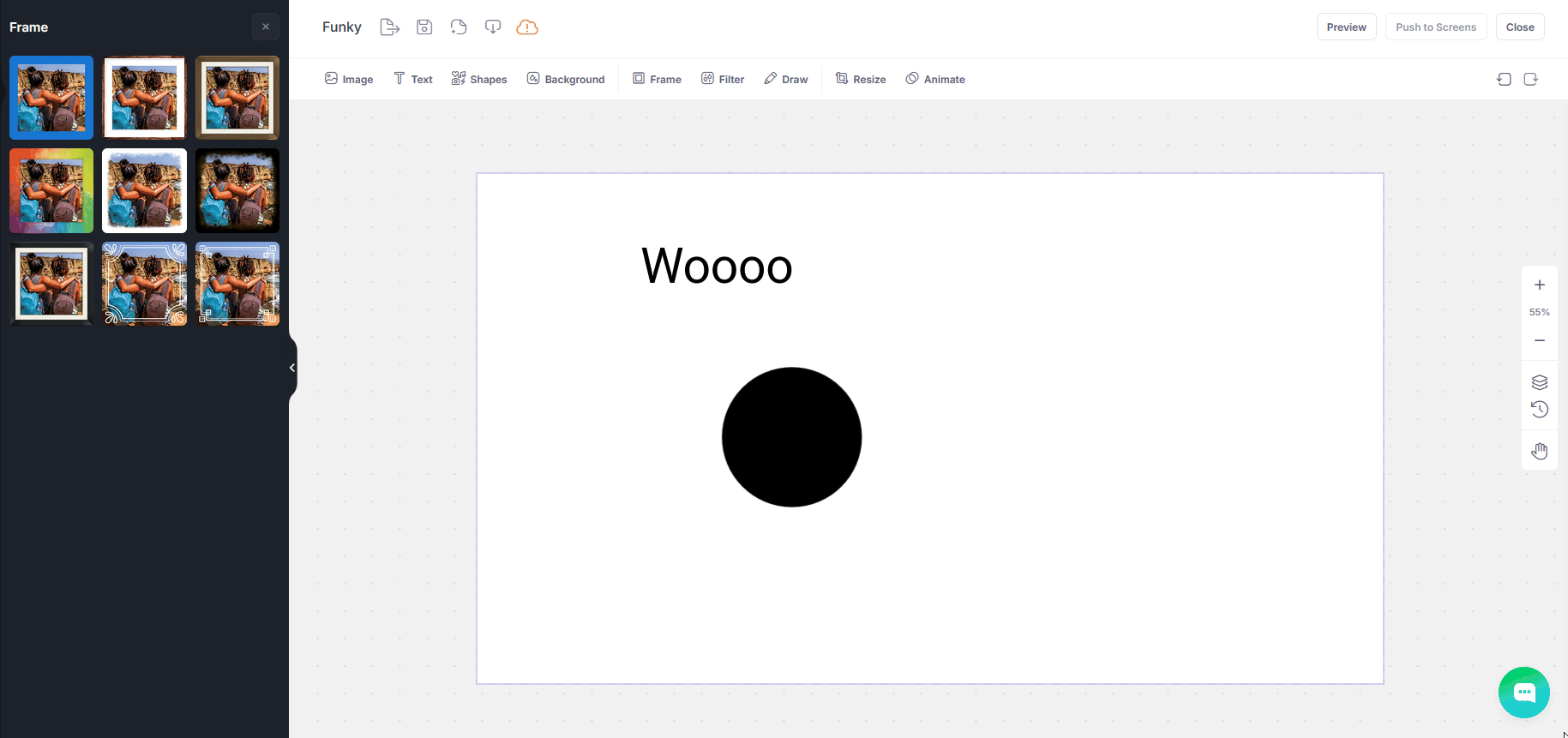The width and height of the screenshot is (1568, 738).
Task: Select the Woooo text on canvas
Action: (718, 266)
